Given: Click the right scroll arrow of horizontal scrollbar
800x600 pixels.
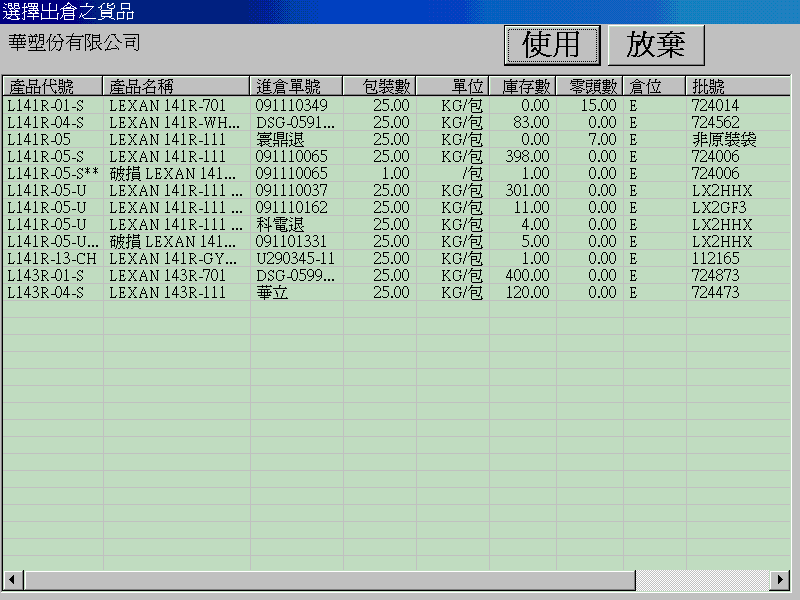Looking at the screenshot, I should click(x=780, y=580).
